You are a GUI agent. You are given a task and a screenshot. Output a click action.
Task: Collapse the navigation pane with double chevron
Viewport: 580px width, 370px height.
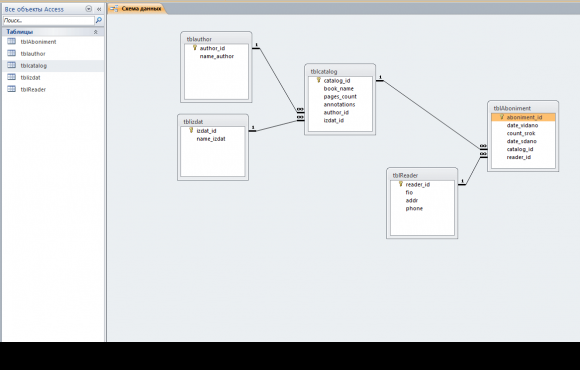[x=99, y=9]
